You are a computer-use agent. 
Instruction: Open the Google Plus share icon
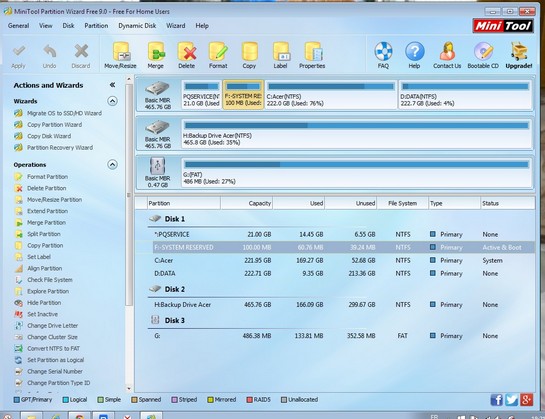tap(527, 400)
